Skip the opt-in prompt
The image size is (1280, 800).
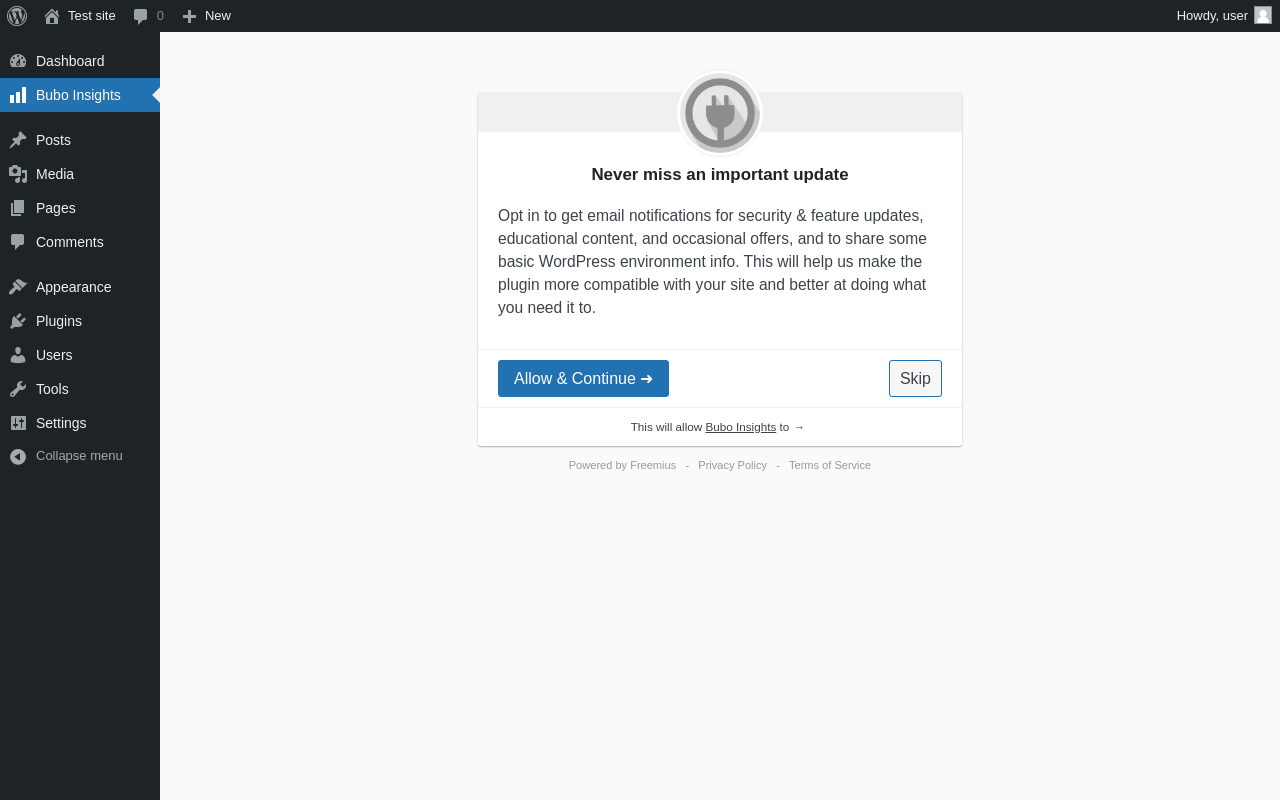(915, 378)
